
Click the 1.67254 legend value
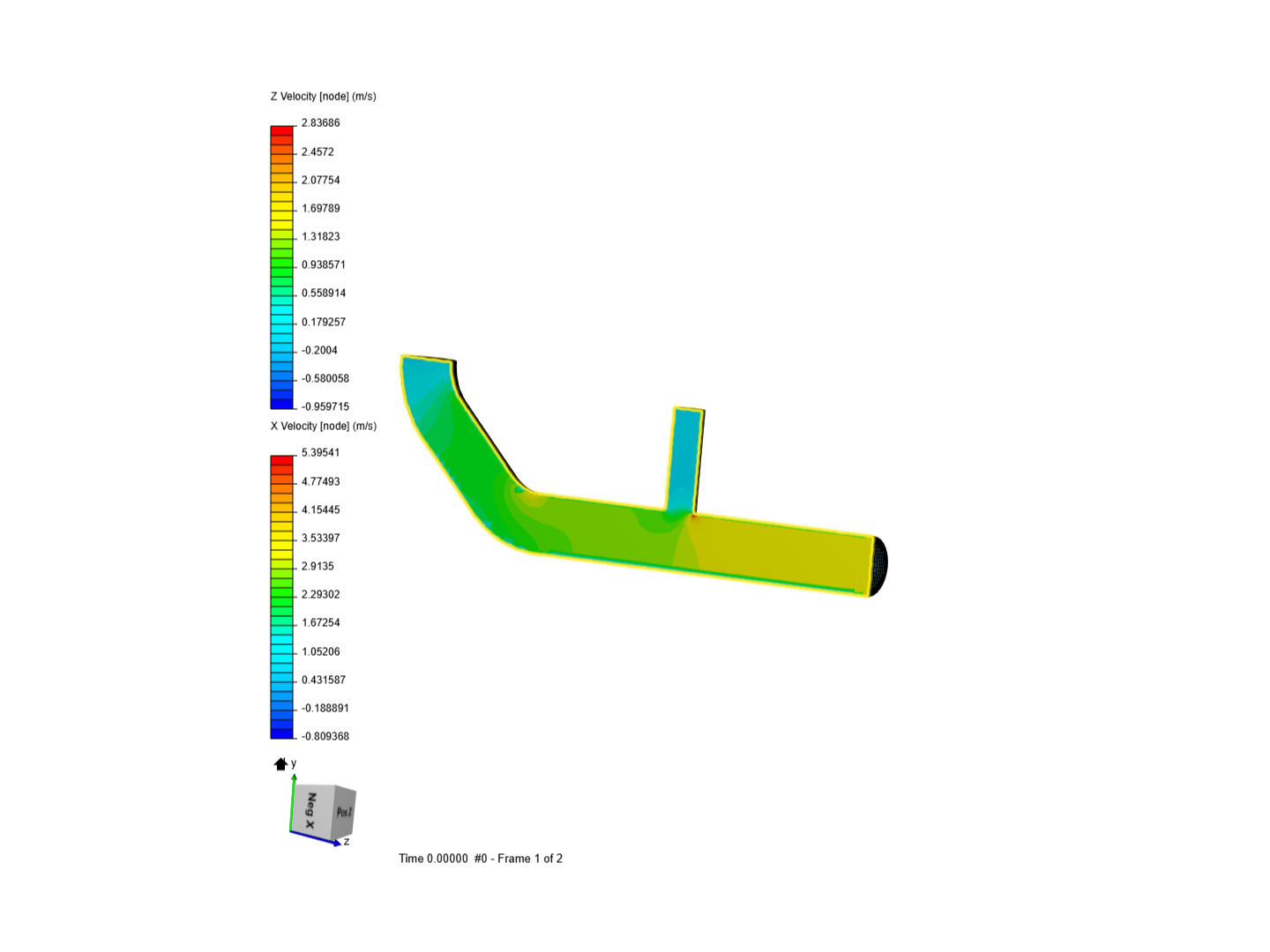[x=320, y=622]
